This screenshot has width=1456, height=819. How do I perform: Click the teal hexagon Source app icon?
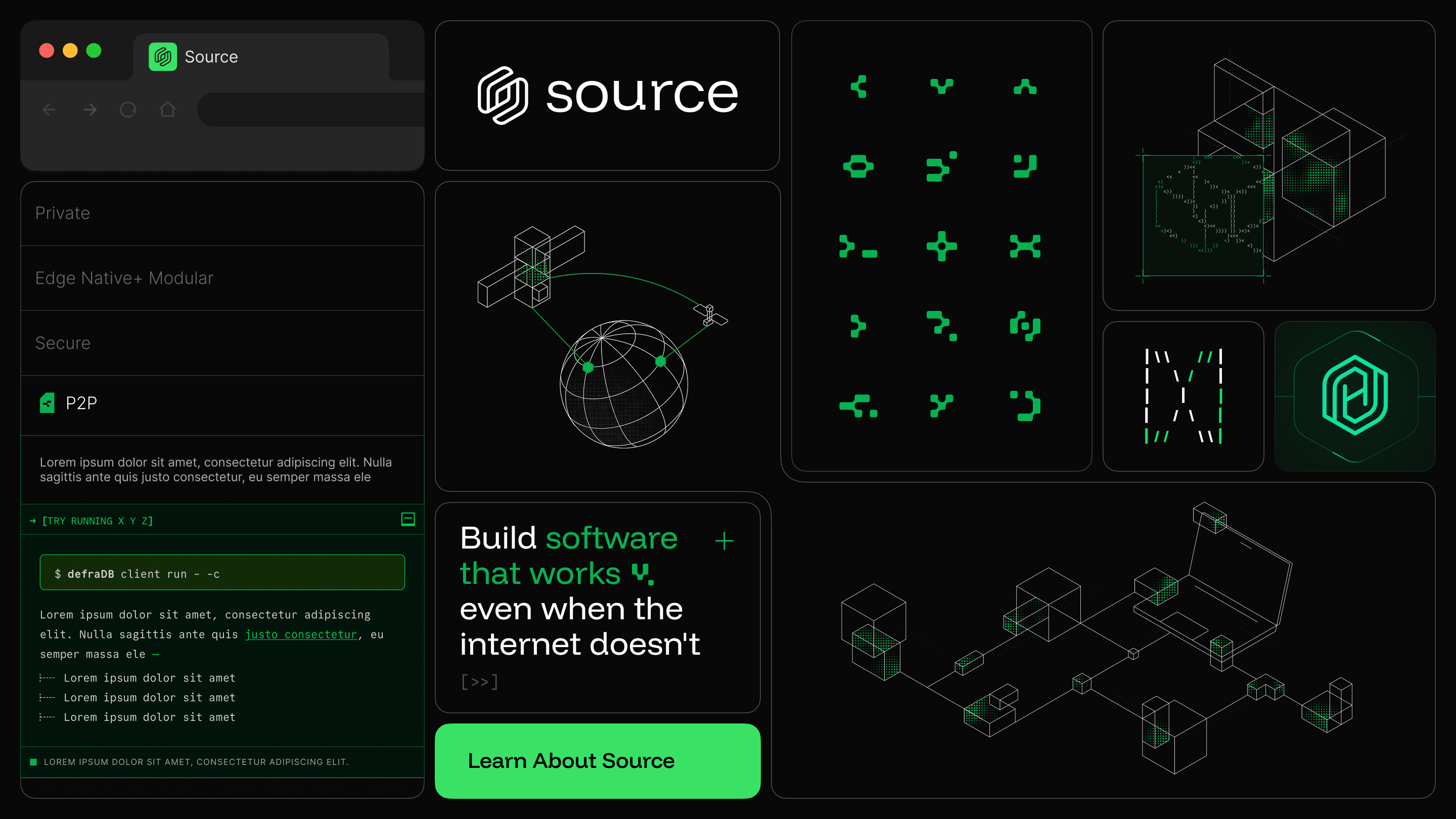(x=1355, y=396)
